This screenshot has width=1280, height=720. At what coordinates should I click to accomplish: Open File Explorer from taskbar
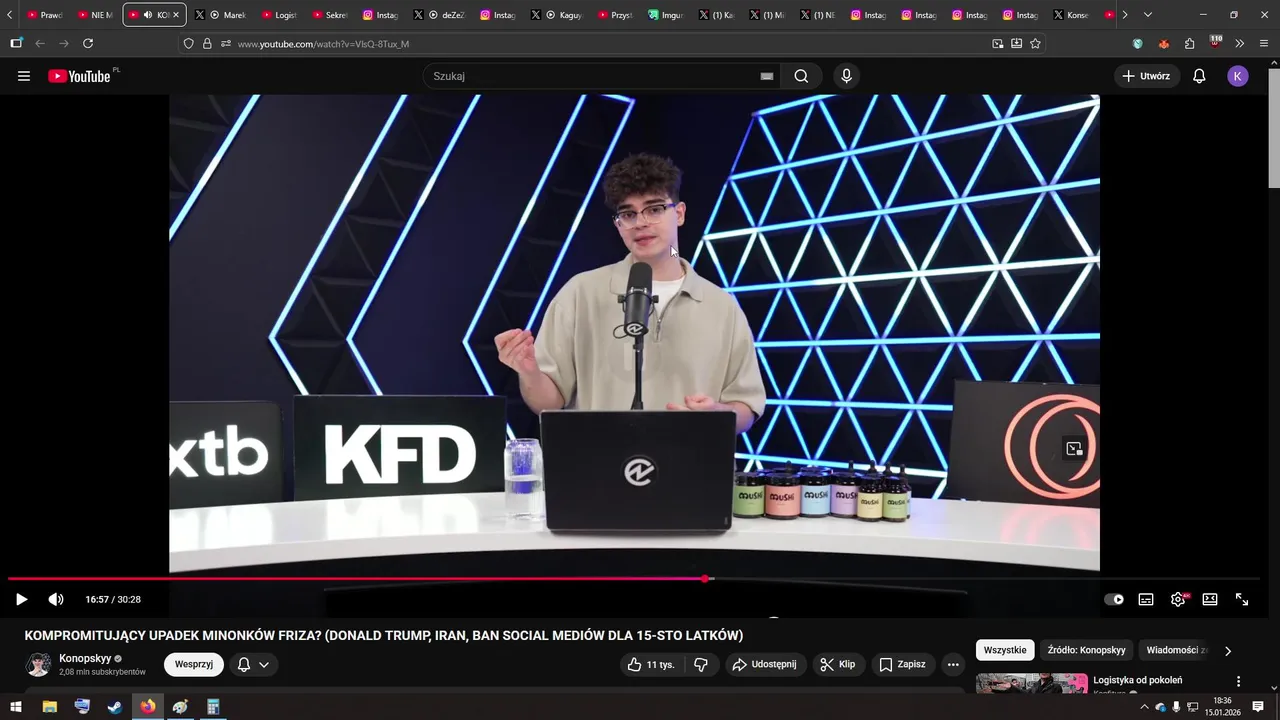[x=49, y=706]
